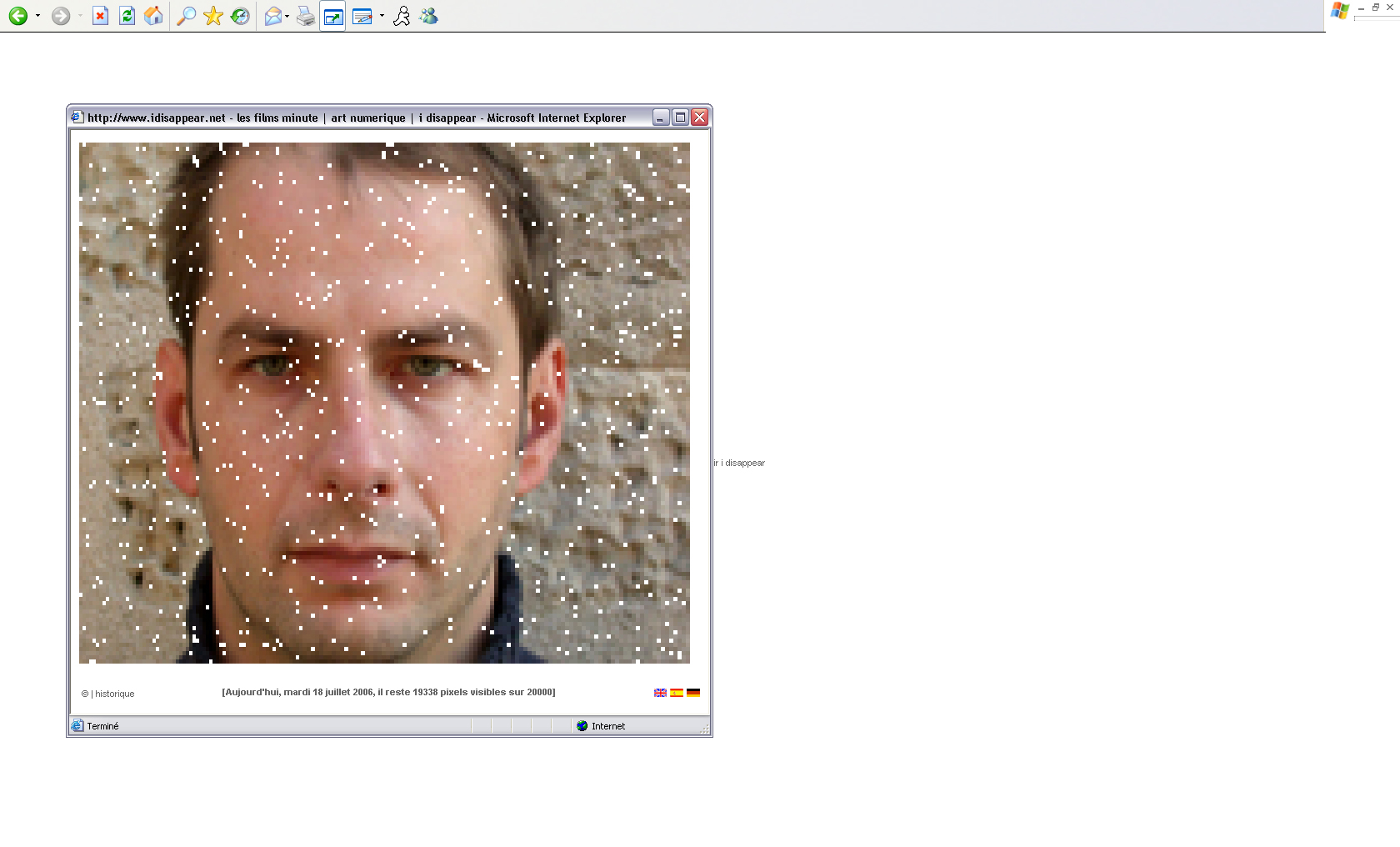Open the historique link

pos(115,694)
